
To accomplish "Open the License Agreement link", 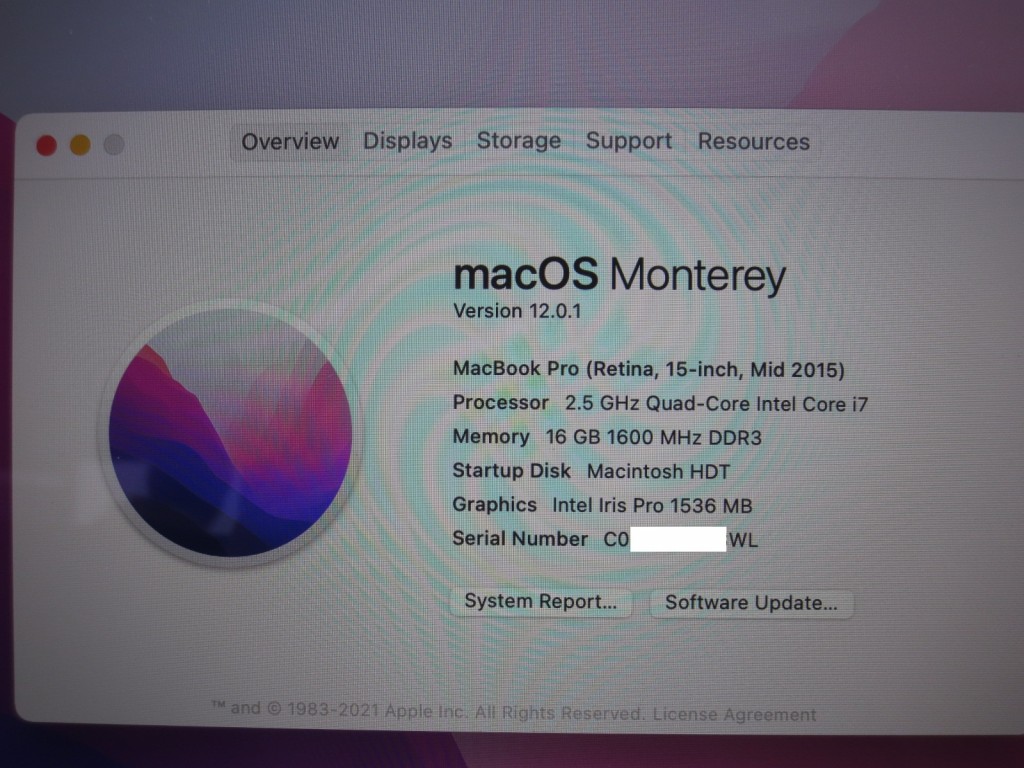I will (x=734, y=714).
